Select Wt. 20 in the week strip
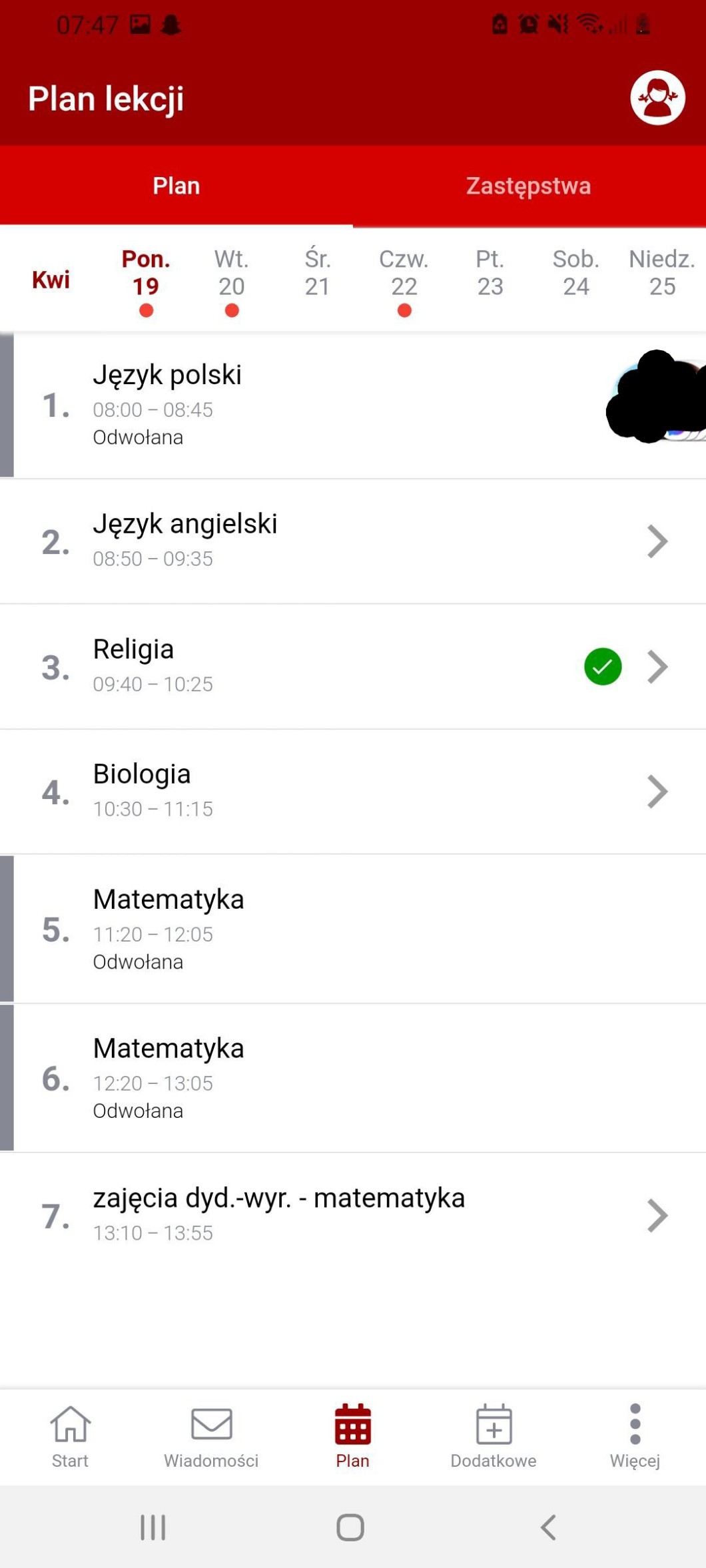706x1568 pixels. point(231,273)
